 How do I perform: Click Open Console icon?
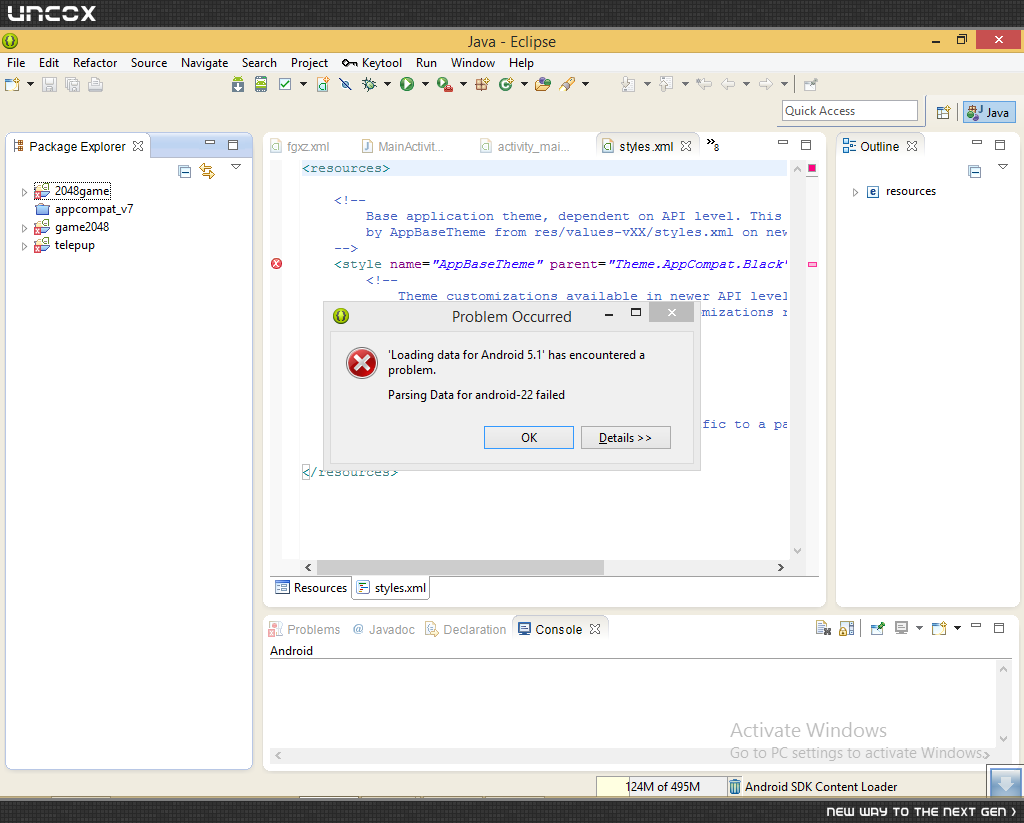coord(939,628)
